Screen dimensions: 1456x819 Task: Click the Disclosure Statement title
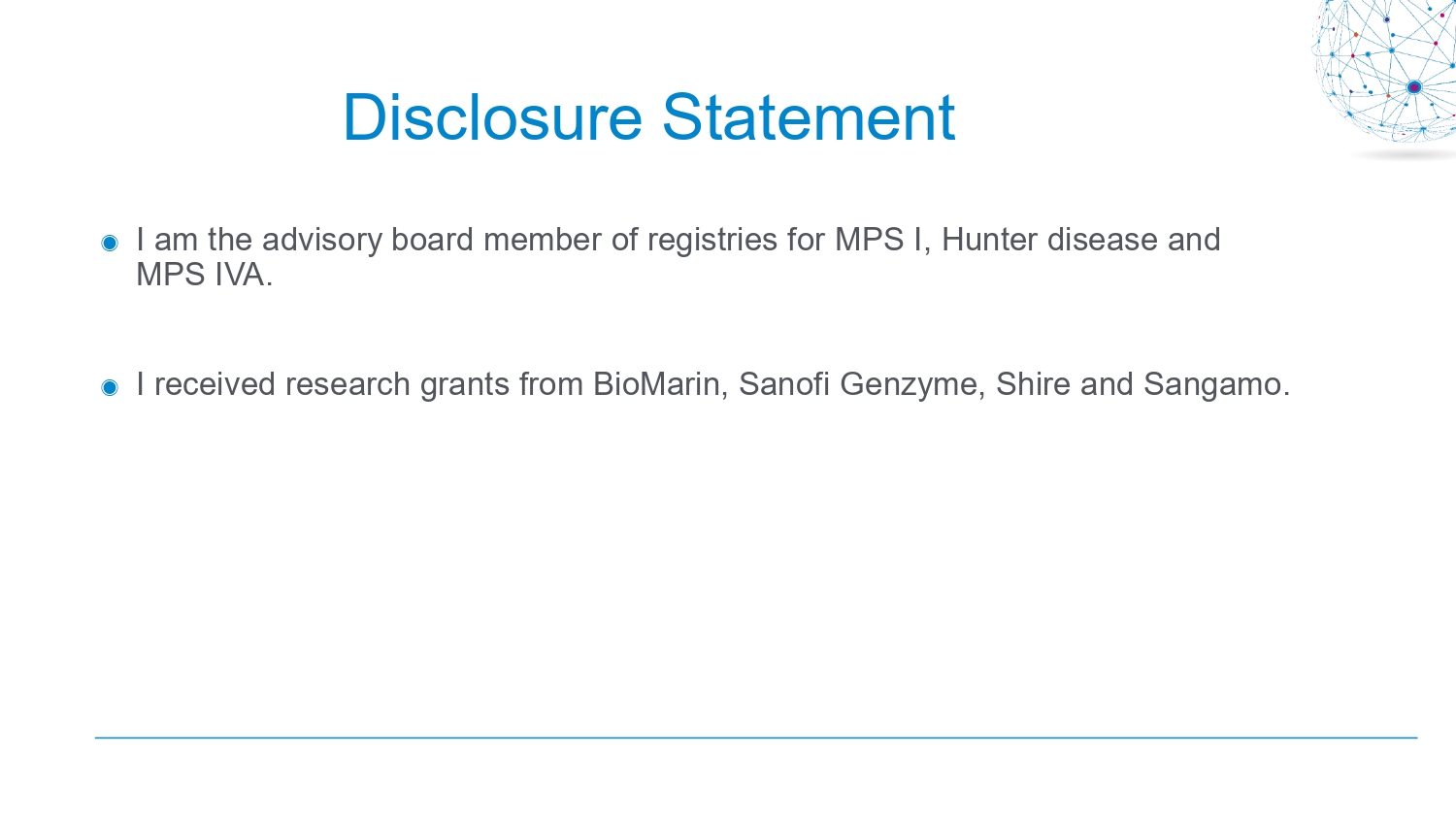pos(649,117)
